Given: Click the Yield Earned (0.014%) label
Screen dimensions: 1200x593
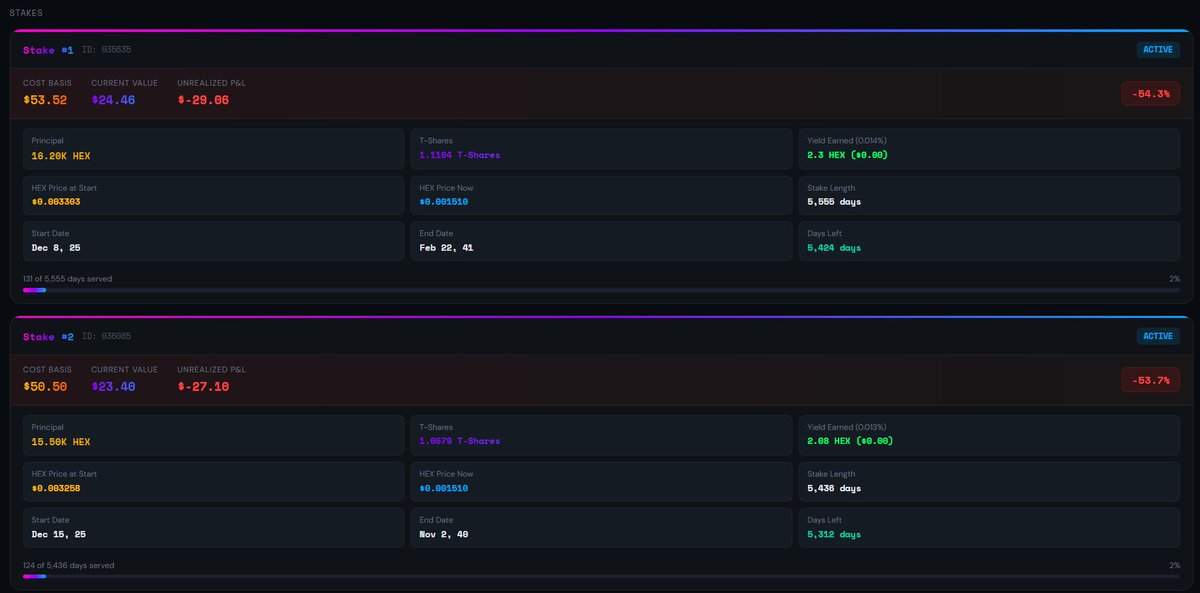Looking at the screenshot, I should click(848, 141).
